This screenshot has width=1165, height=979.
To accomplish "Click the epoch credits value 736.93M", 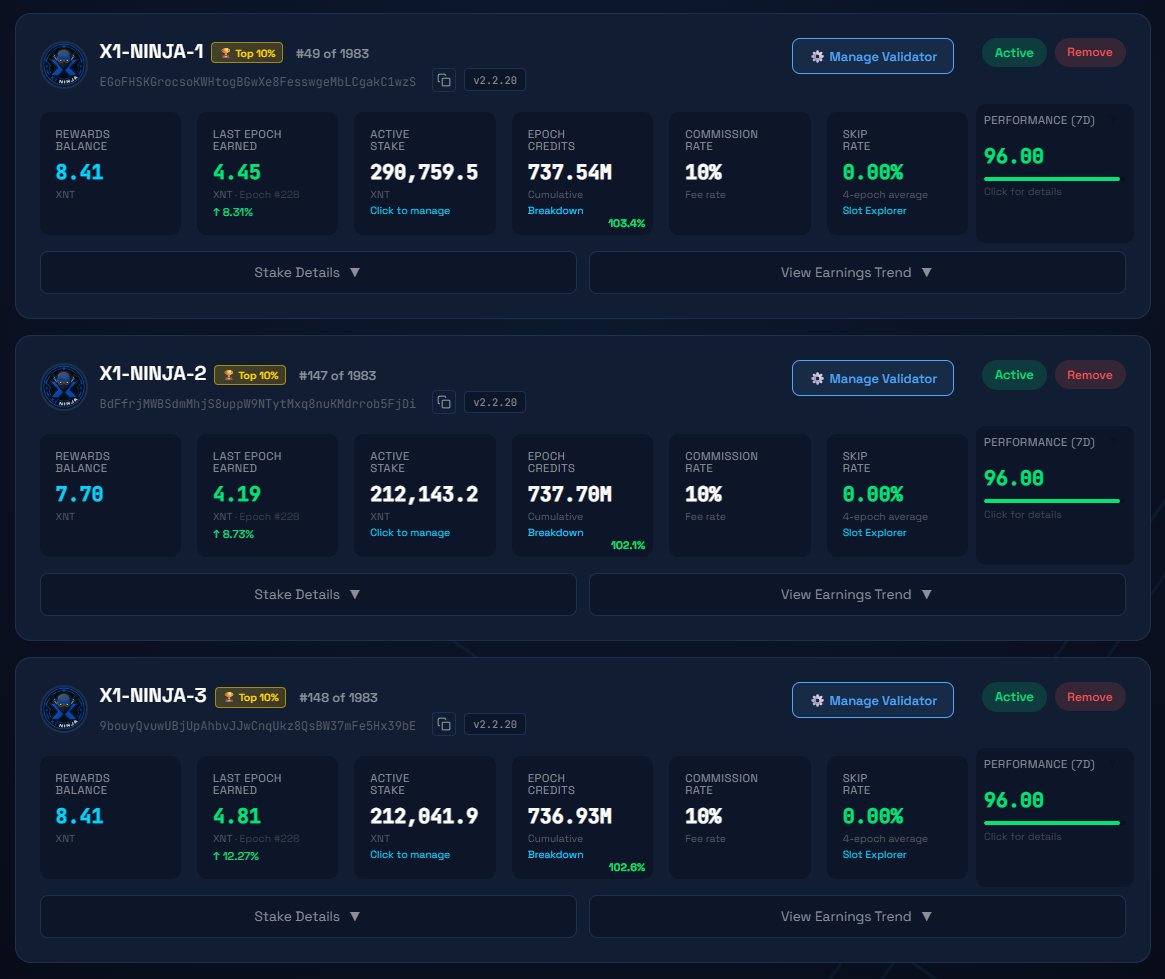I will point(570,816).
